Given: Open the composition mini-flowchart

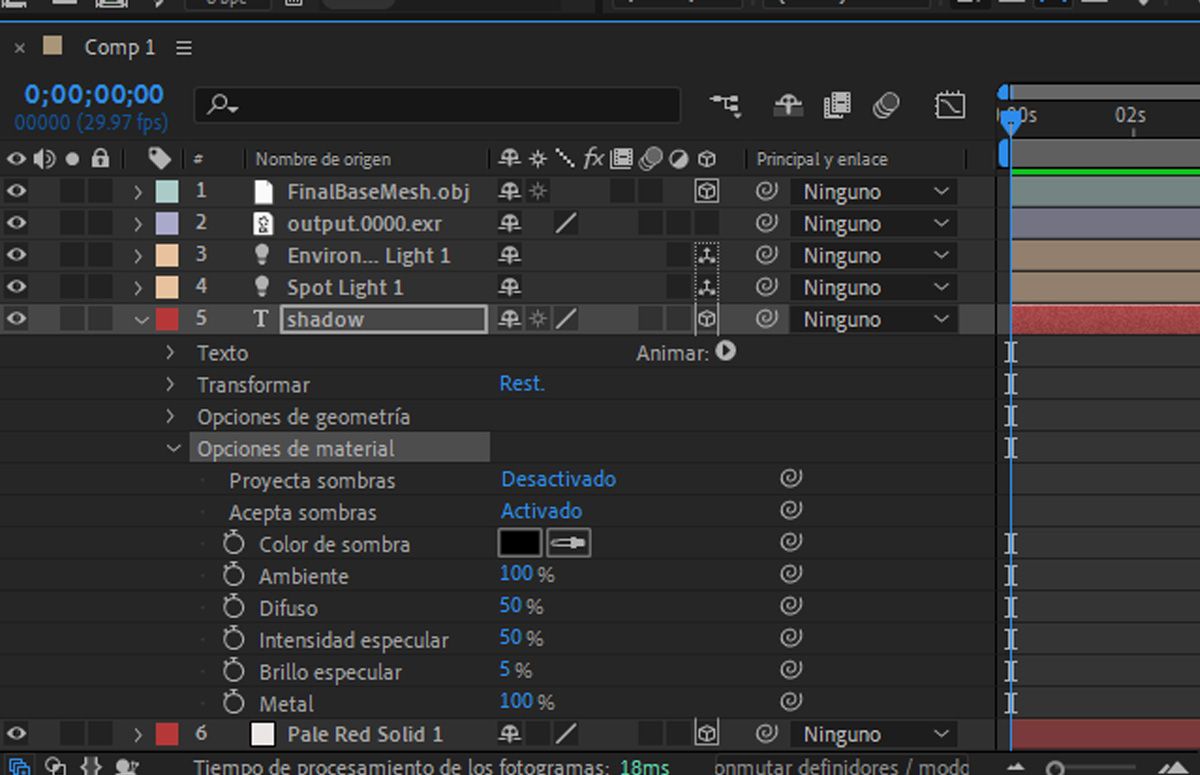Looking at the screenshot, I should [725, 104].
